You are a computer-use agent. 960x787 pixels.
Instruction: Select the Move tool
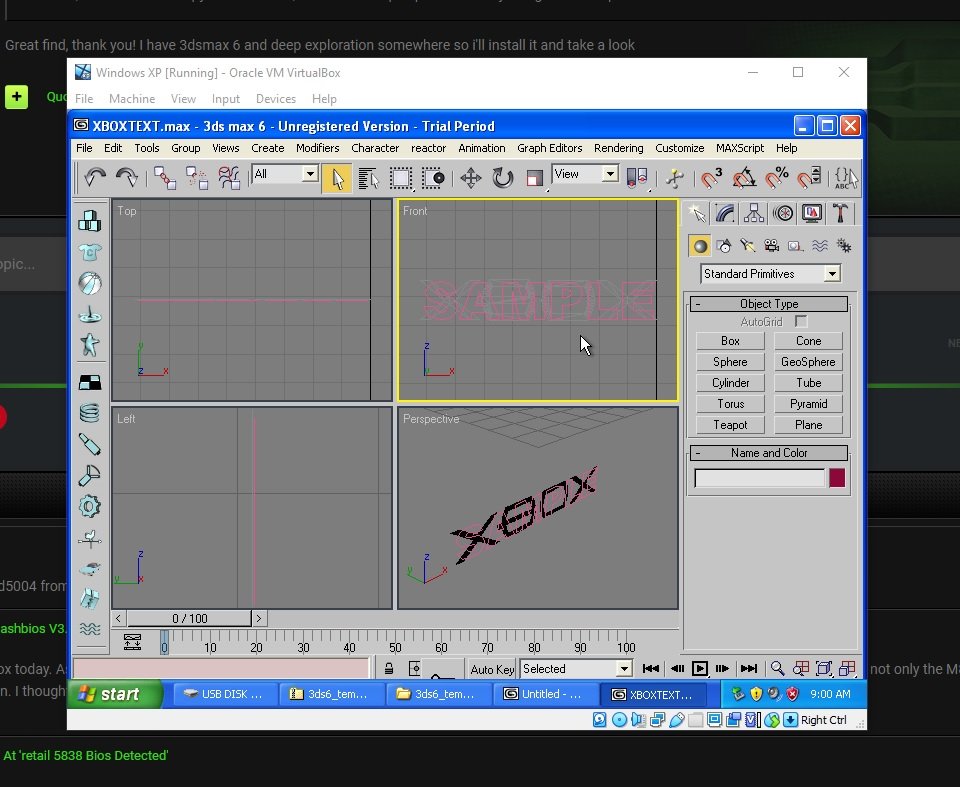(x=471, y=178)
